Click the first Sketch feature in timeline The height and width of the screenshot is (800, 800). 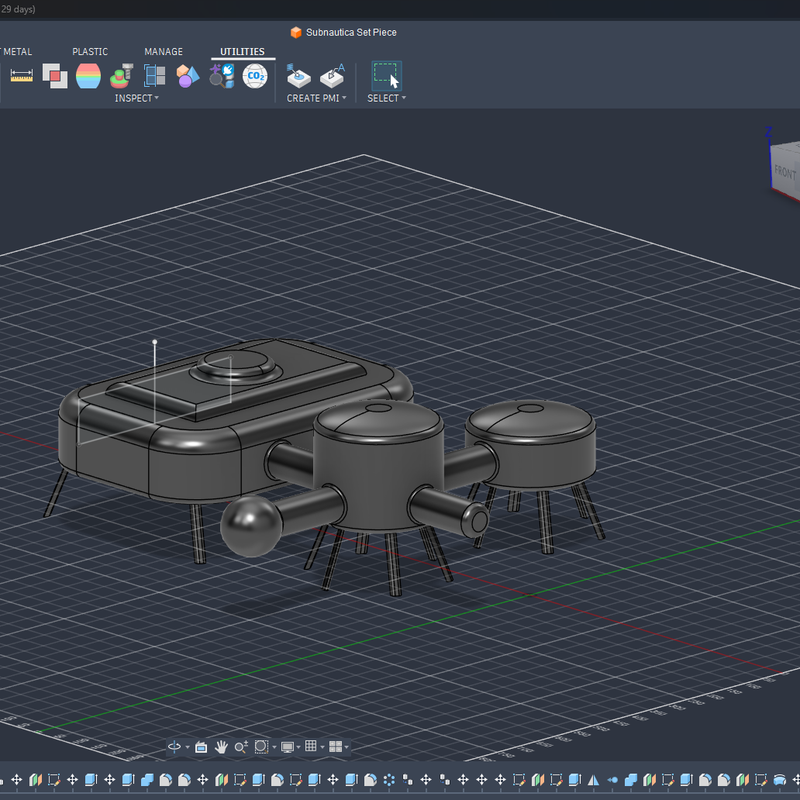click(x=54, y=780)
